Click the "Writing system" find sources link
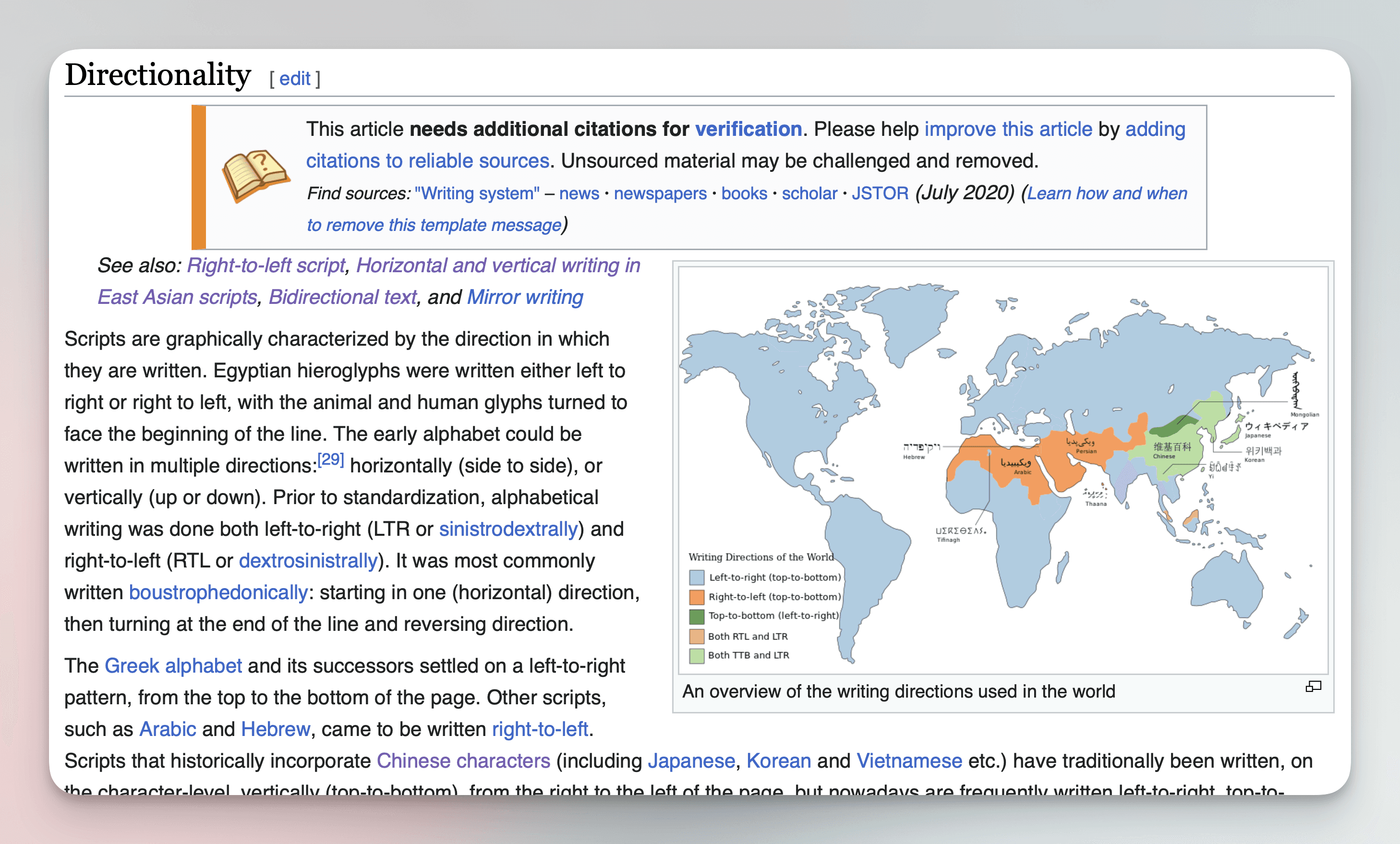Screen dimensions: 1400x844 point(477,193)
